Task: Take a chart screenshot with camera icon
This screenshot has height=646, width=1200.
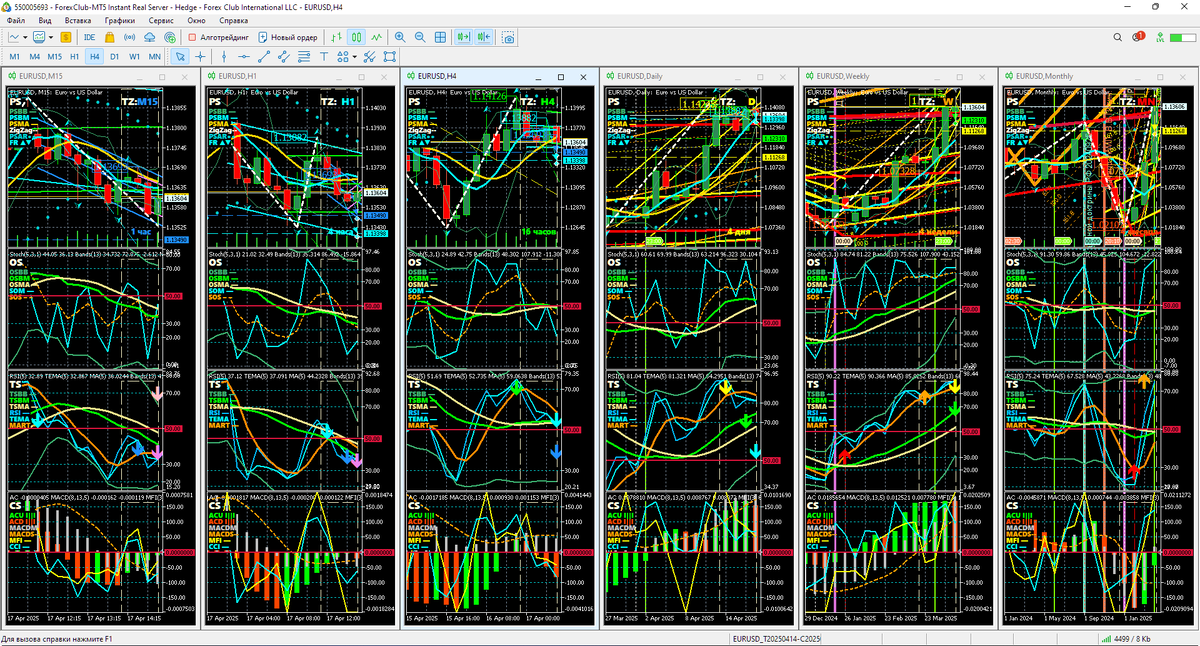Action: pos(509,37)
